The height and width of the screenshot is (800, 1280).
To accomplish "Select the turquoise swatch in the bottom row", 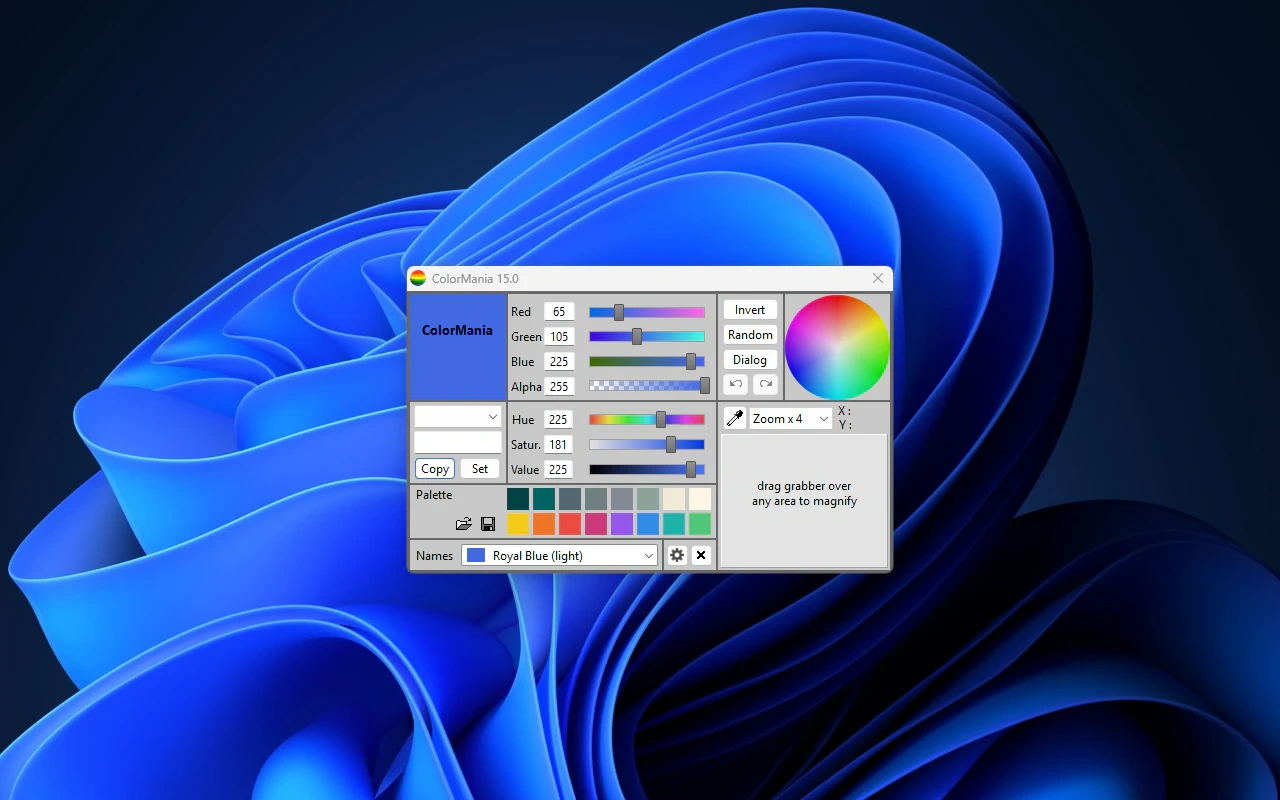I will click(674, 524).
